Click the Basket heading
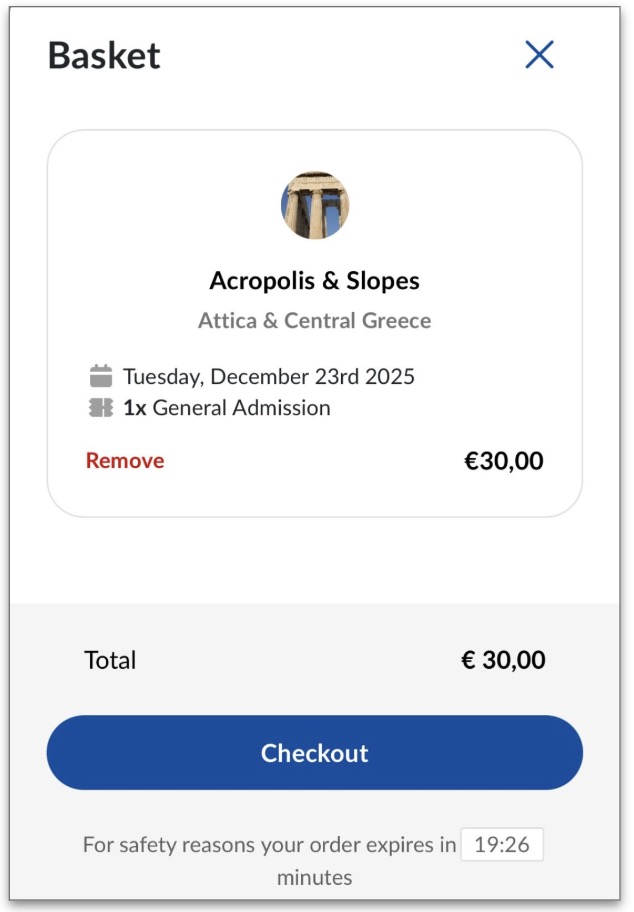The height and width of the screenshot is (912, 634). click(x=104, y=55)
